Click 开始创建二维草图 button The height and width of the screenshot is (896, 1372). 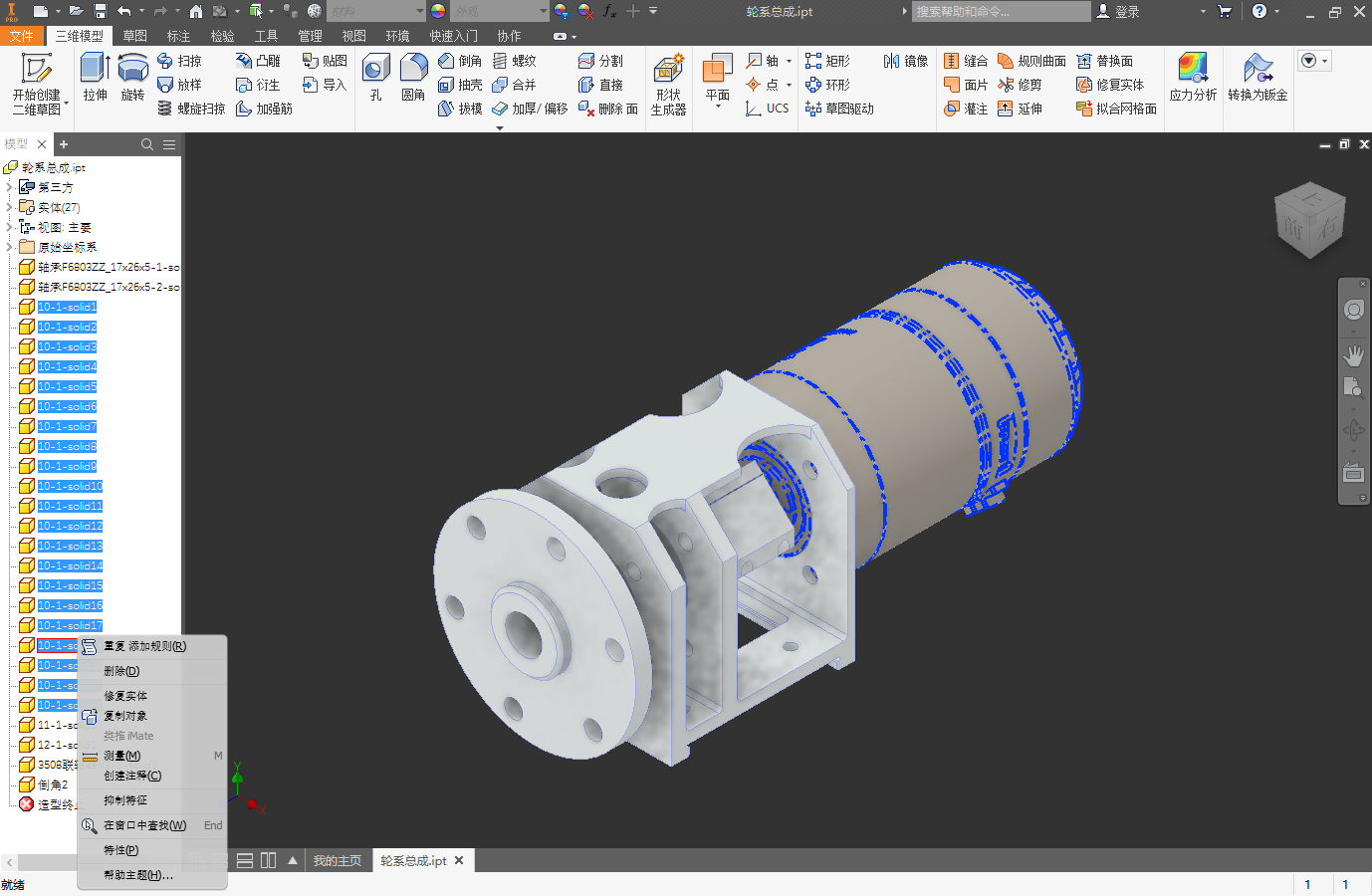coord(37,85)
